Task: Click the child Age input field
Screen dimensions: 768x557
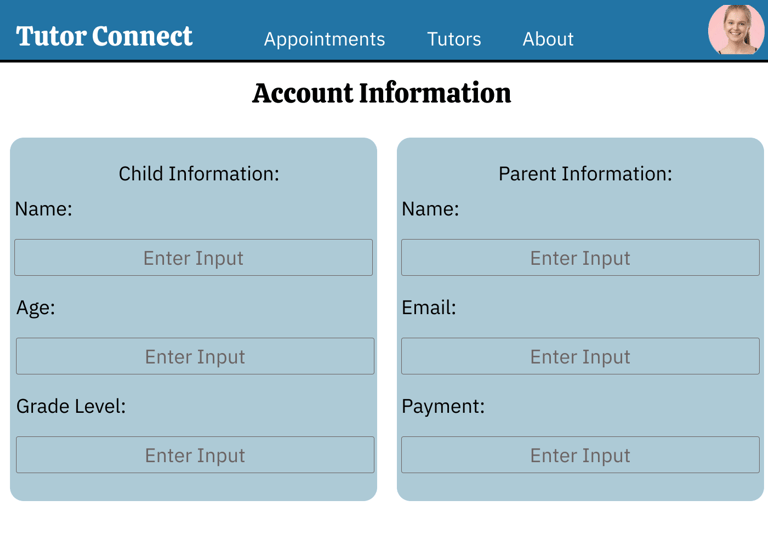Action: pyautogui.click(x=195, y=357)
